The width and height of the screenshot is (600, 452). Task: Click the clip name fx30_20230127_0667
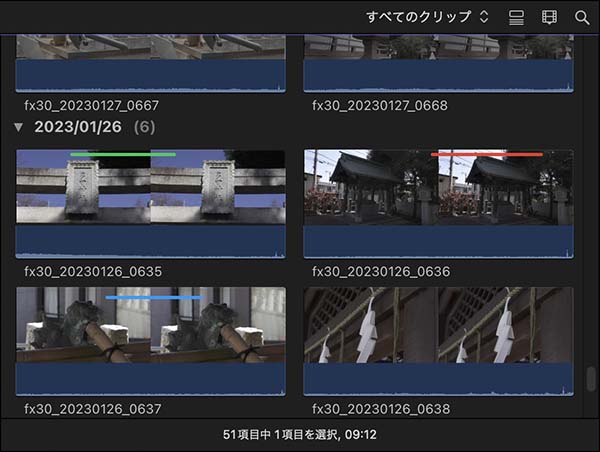click(x=91, y=105)
